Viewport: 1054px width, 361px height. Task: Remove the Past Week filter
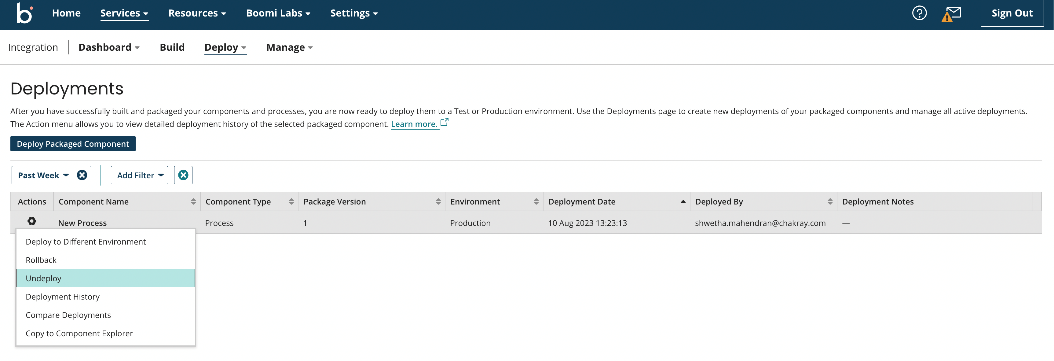pos(82,175)
